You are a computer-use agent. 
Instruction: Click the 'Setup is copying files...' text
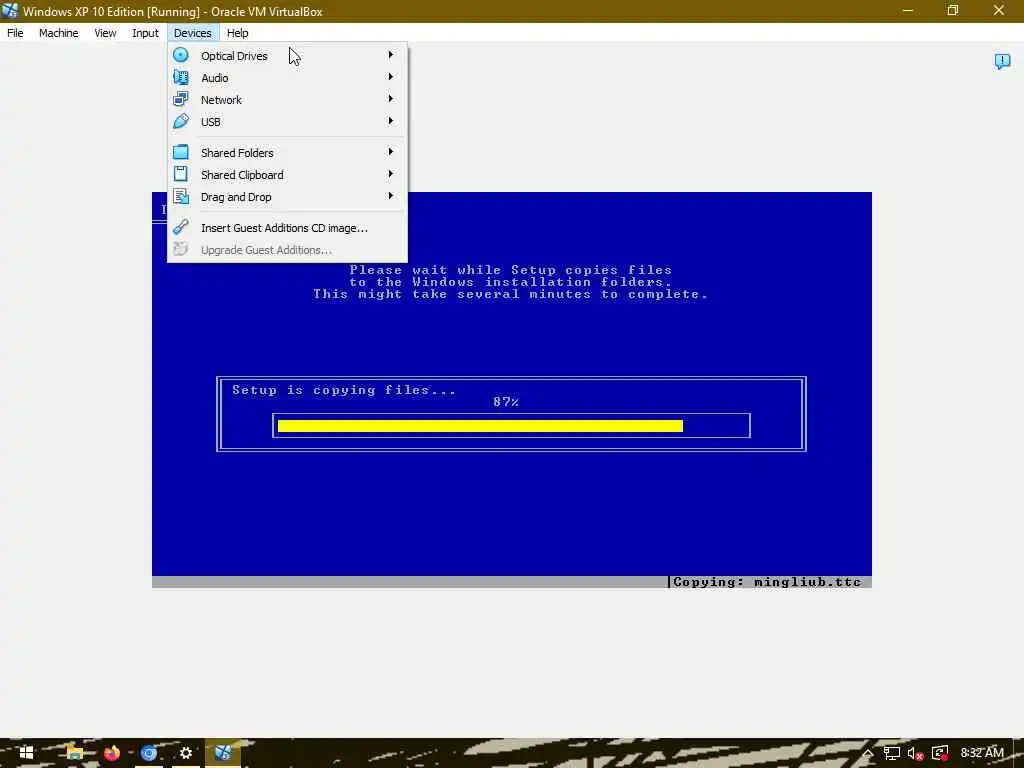pyautogui.click(x=344, y=390)
